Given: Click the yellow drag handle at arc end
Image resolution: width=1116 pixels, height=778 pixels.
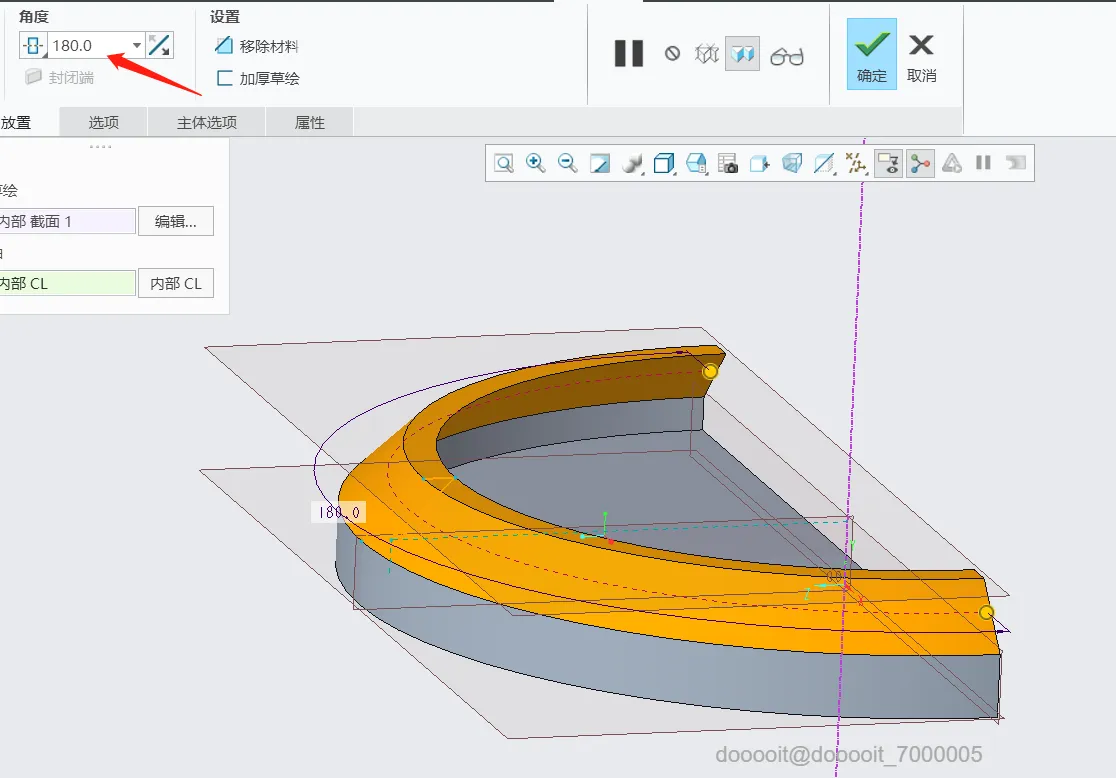Looking at the screenshot, I should (711, 371).
